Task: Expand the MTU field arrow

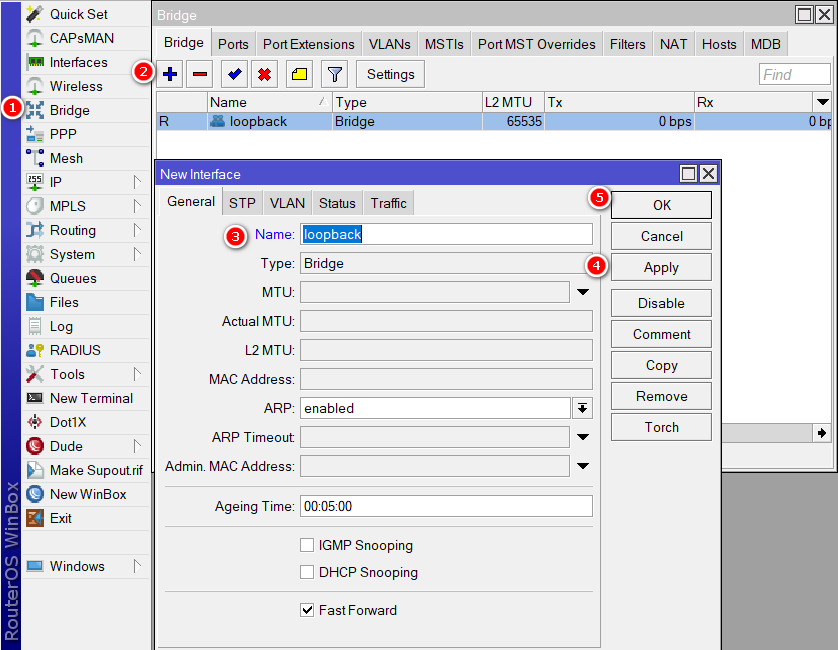Action: (x=582, y=293)
